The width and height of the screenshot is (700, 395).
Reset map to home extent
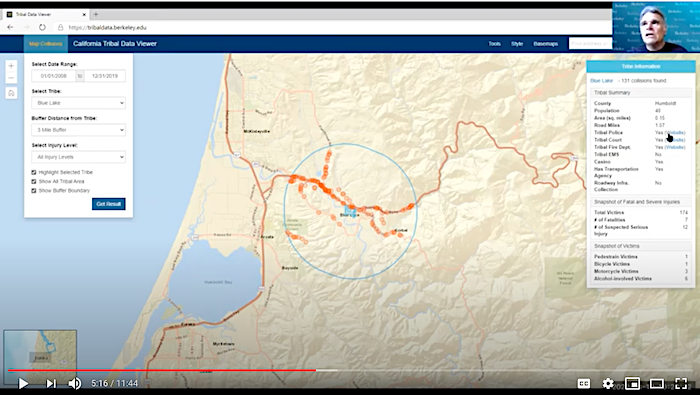coord(11,93)
